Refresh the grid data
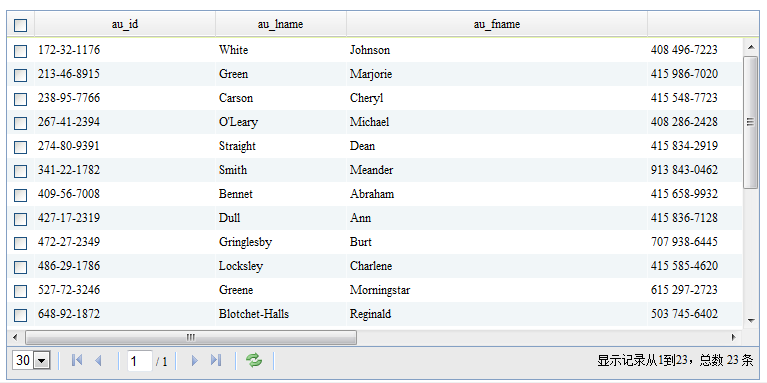 (254, 361)
